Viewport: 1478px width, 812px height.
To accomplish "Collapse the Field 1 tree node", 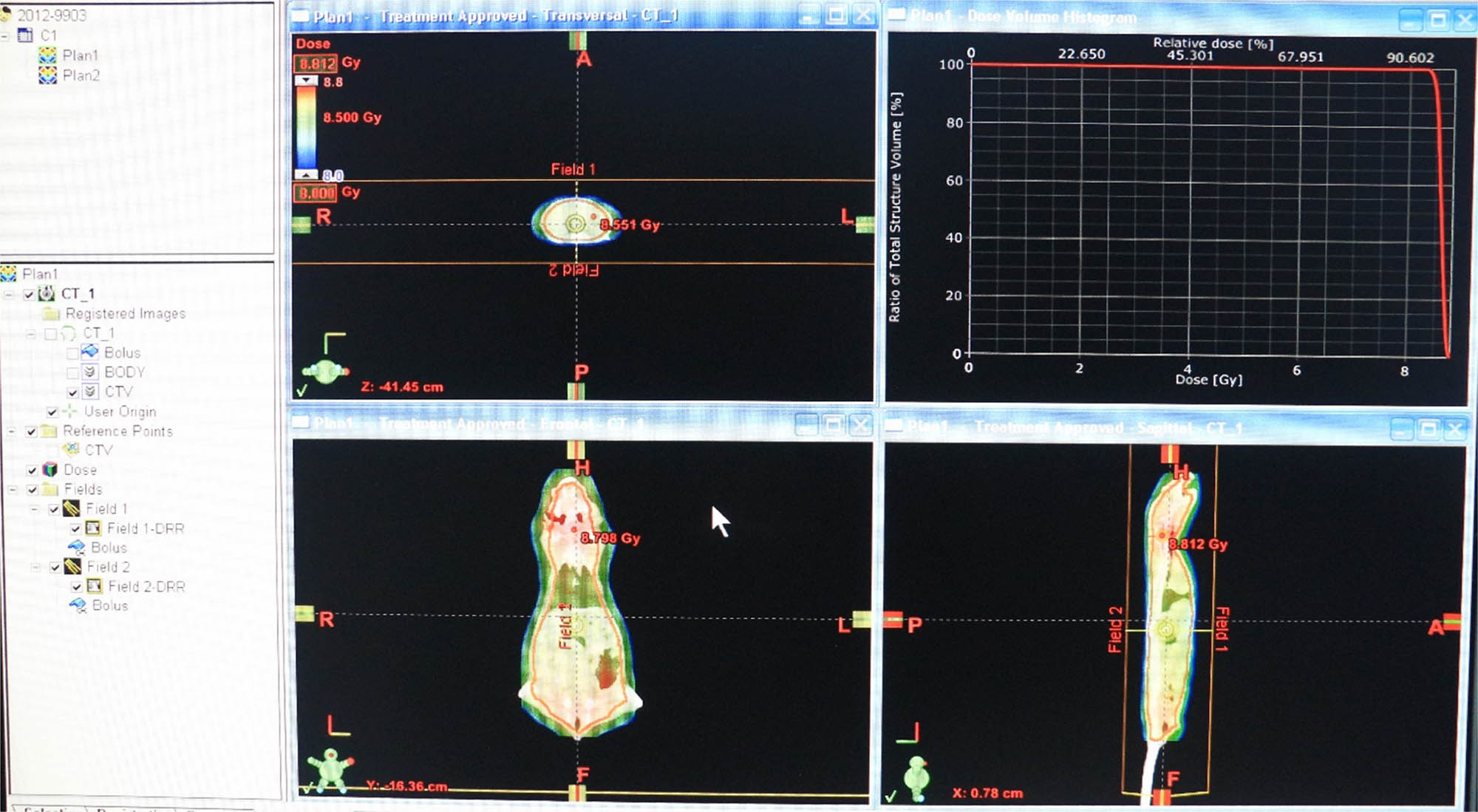I will [35, 509].
